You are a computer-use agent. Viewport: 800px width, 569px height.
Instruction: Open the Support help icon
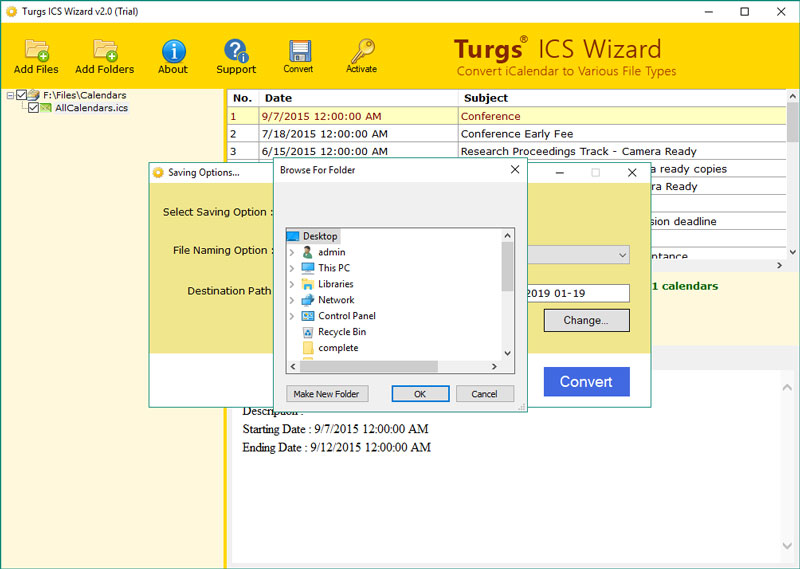(x=236, y=51)
